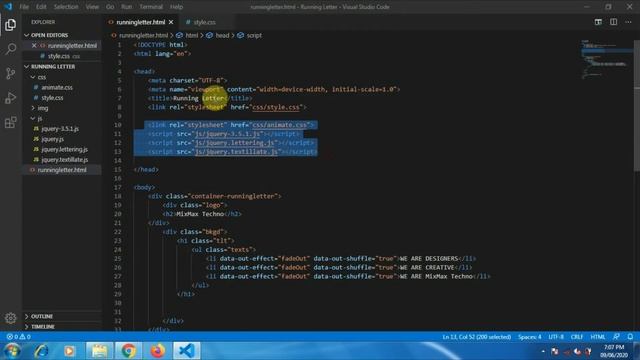The width and height of the screenshot is (640, 360).
Task: Change the UTF-8 encoding in status bar
Action: click(x=556, y=337)
